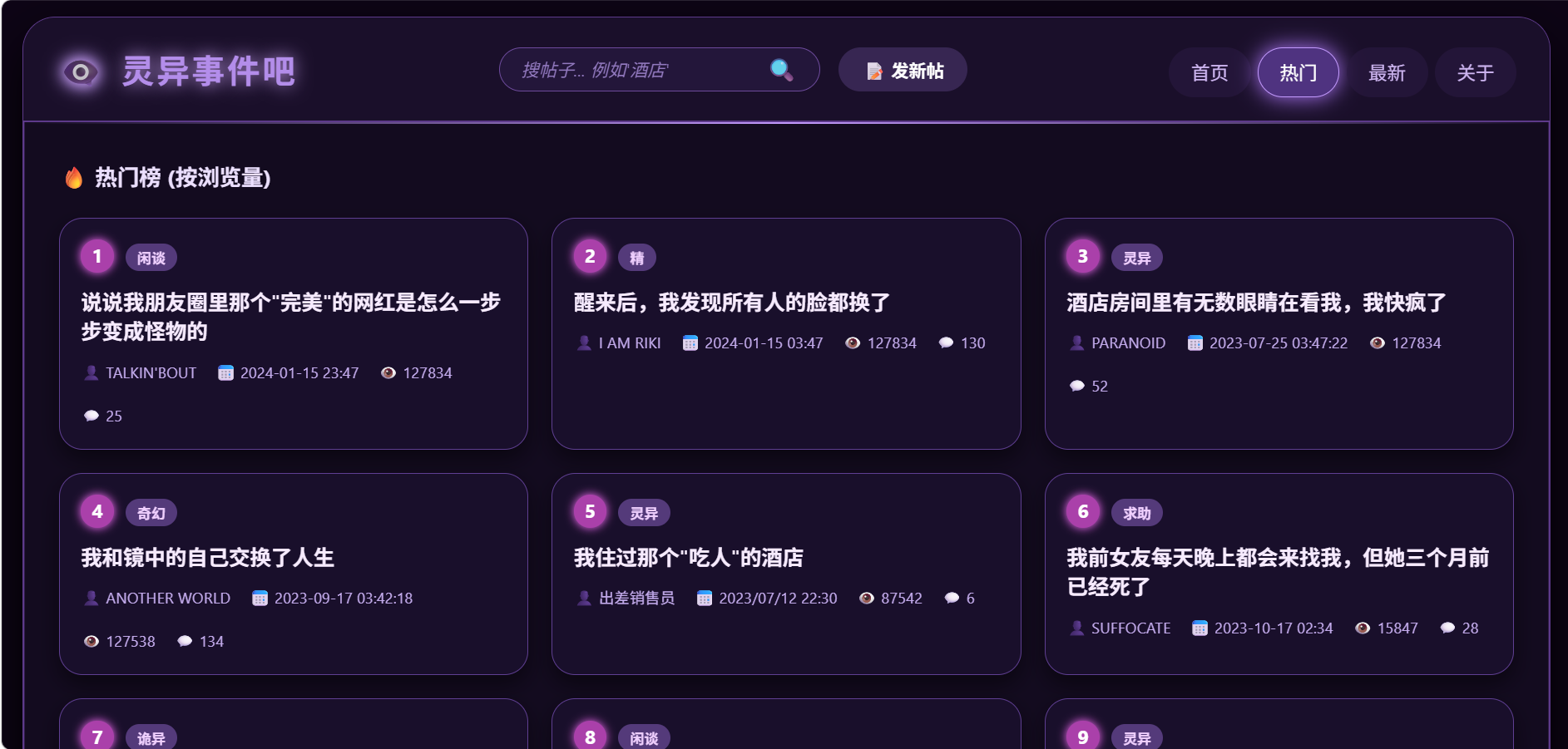This screenshot has width=1568, height=749.
Task: Click the 诡异 tag on post 7
Action: pyautogui.click(x=151, y=738)
